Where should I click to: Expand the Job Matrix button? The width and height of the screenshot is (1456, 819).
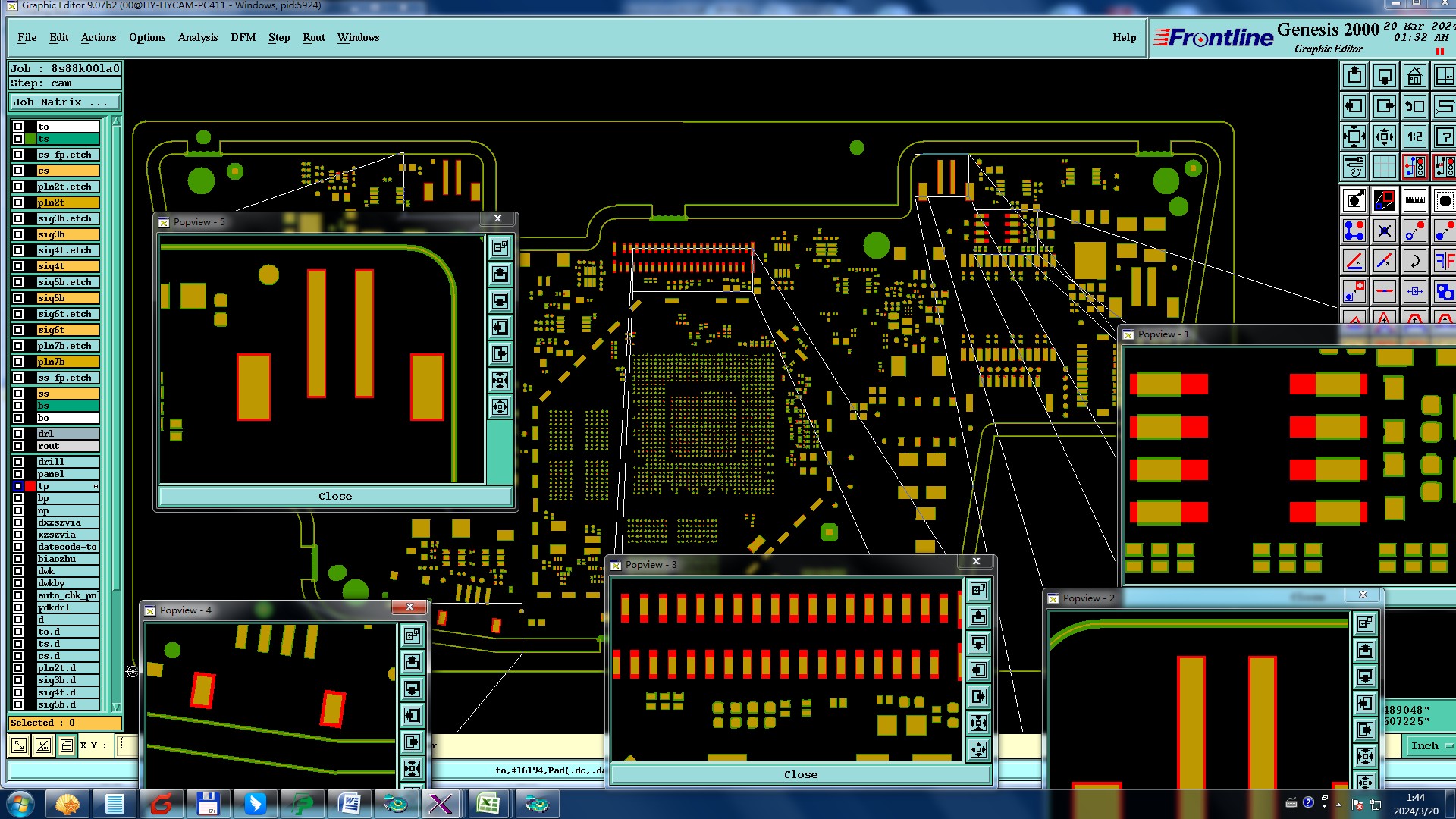point(64,102)
